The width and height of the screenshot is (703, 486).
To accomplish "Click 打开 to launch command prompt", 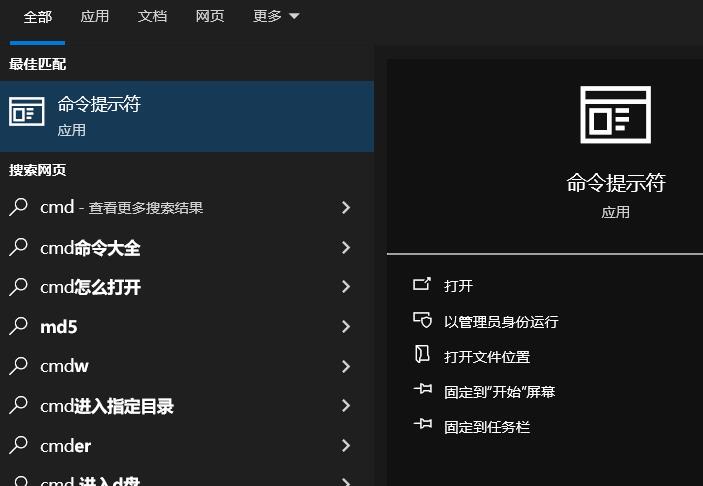I will coord(458,286).
